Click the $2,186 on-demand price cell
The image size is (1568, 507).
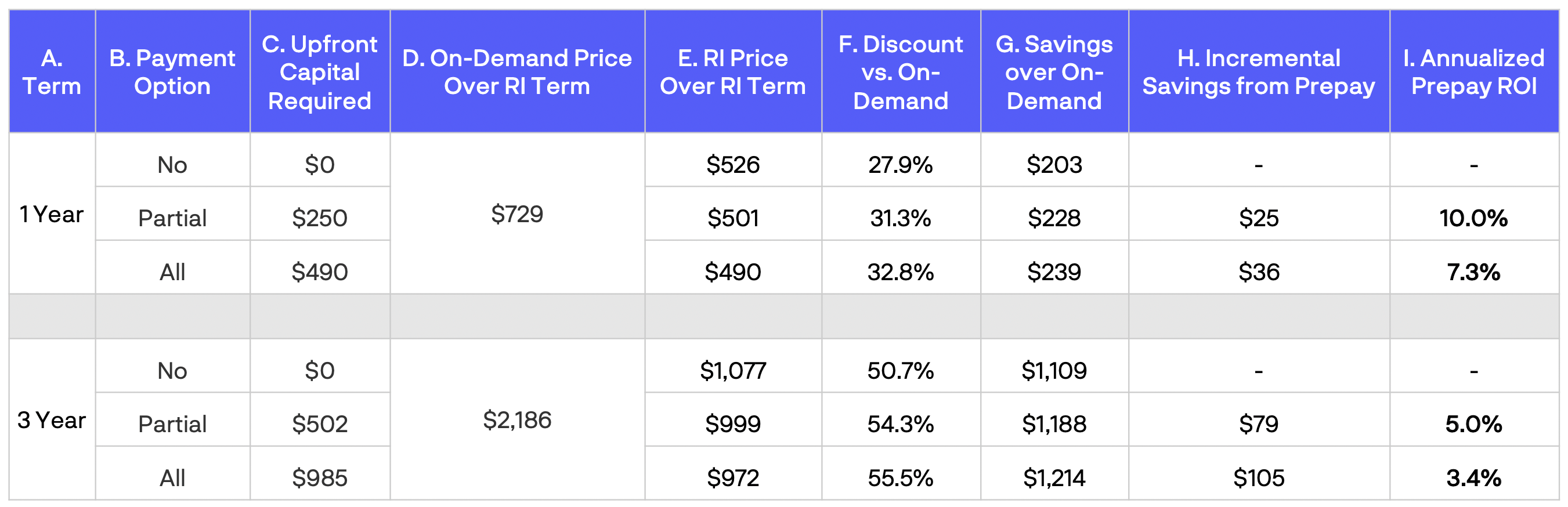coord(517,420)
